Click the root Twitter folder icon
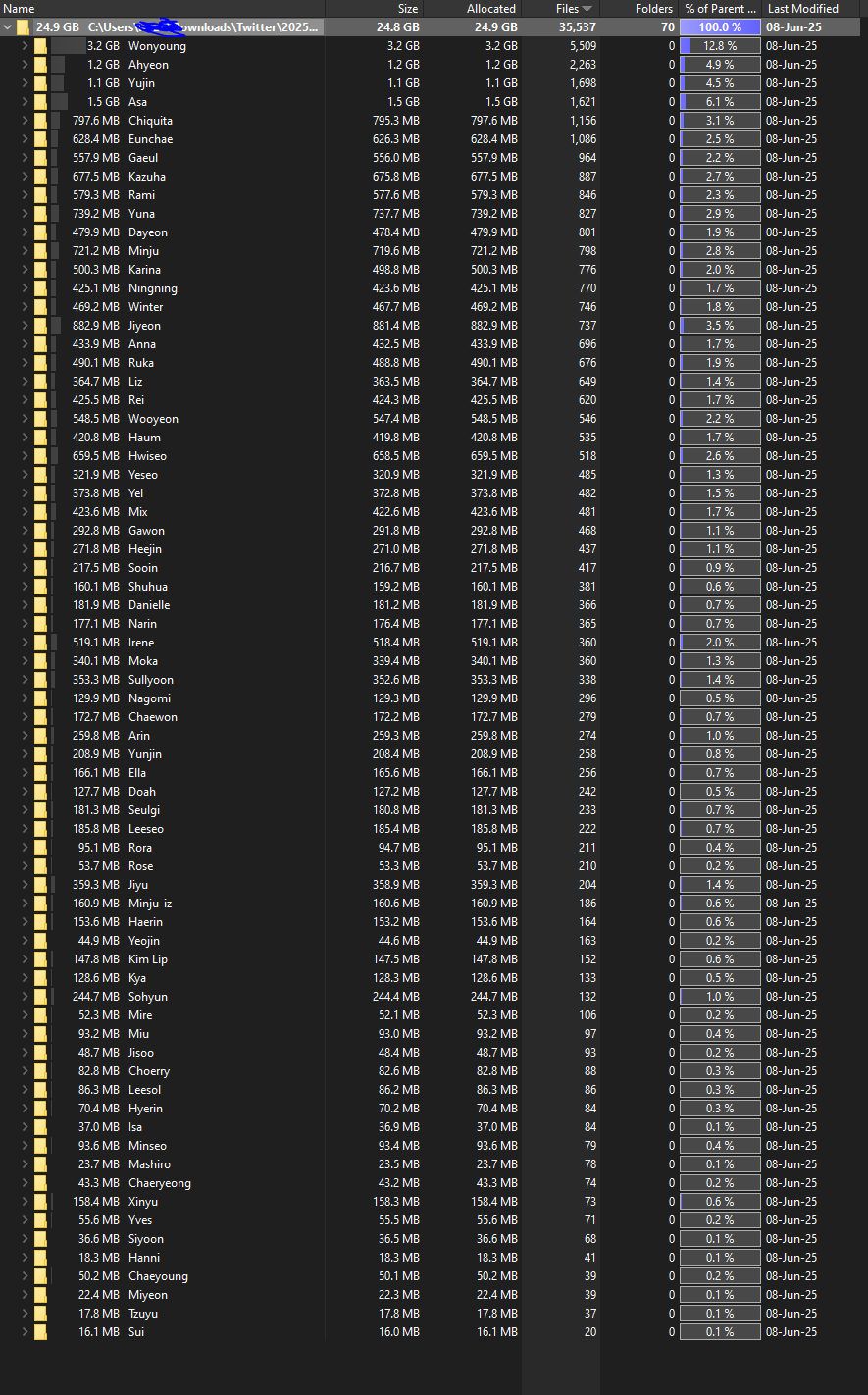This screenshot has width=868, height=1395. [x=23, y=27]
